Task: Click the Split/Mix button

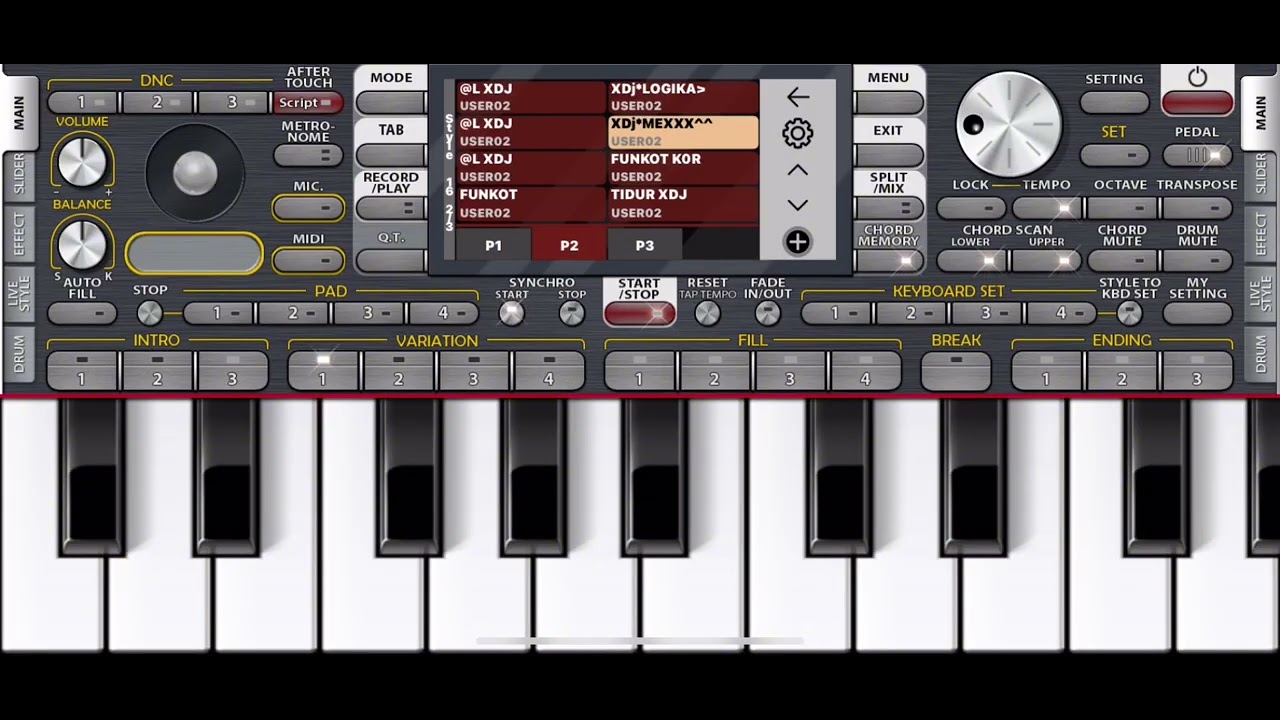Action: pyautogui.click(x=889, y=208)
